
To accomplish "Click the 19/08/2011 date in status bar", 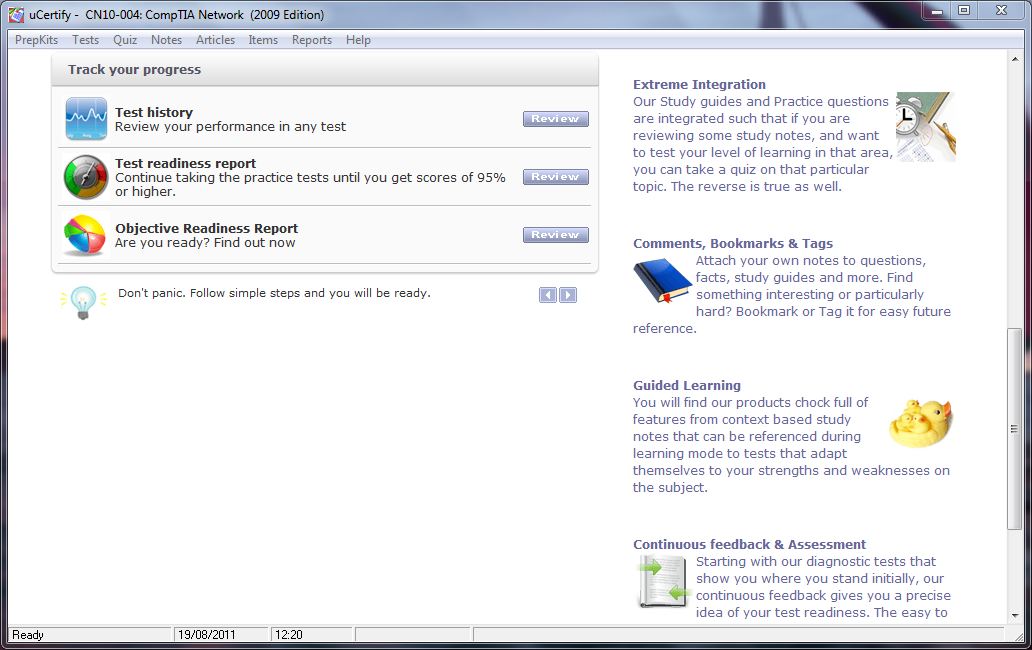I will pyautogui.click(x=206, y=635).
